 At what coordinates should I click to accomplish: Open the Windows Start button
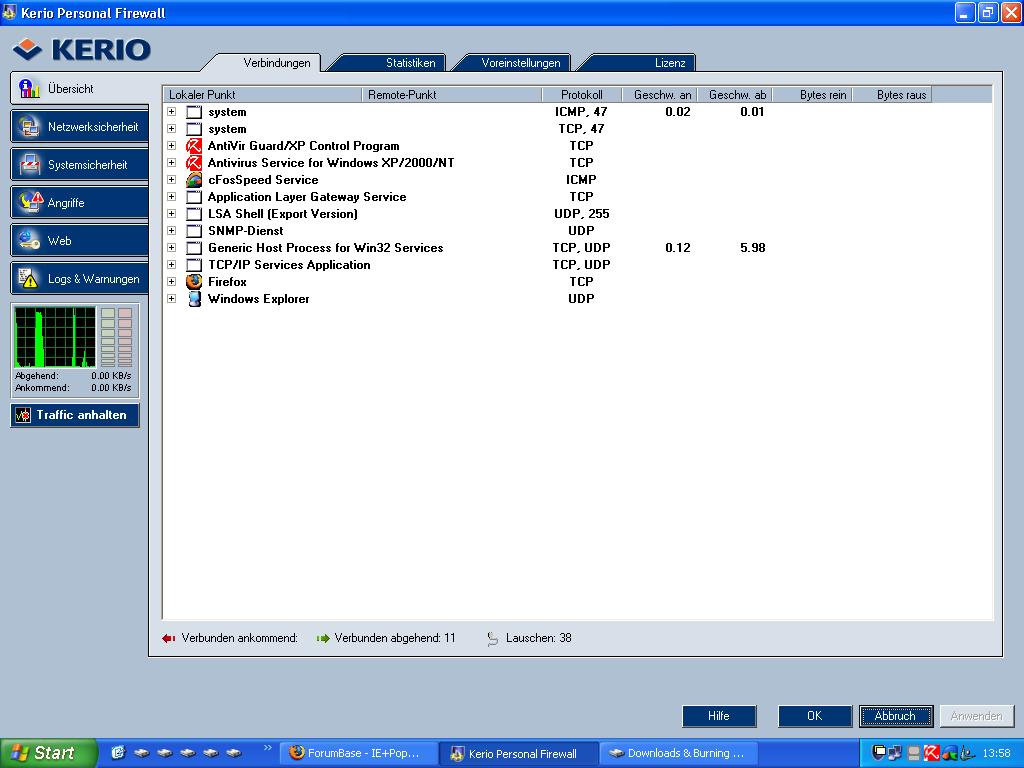pyautogui.click(x=48, y=753)
